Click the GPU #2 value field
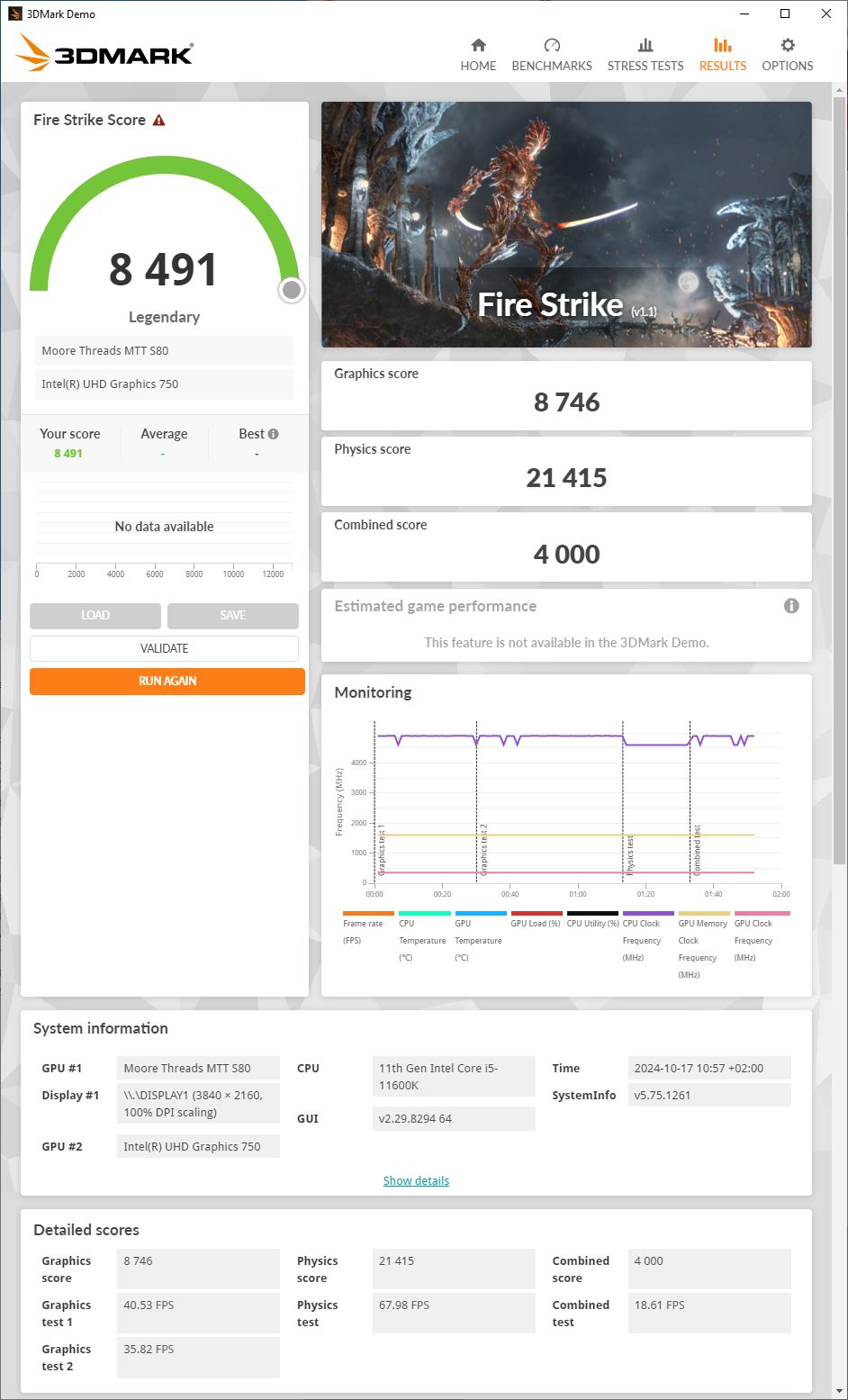 click(x=198, y=1147)
